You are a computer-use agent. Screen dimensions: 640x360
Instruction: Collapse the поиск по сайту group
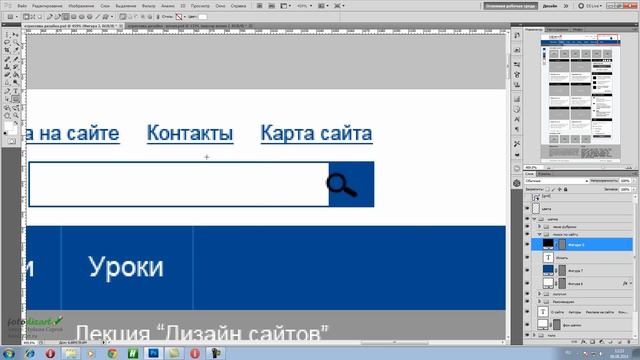tap(540, 234)
